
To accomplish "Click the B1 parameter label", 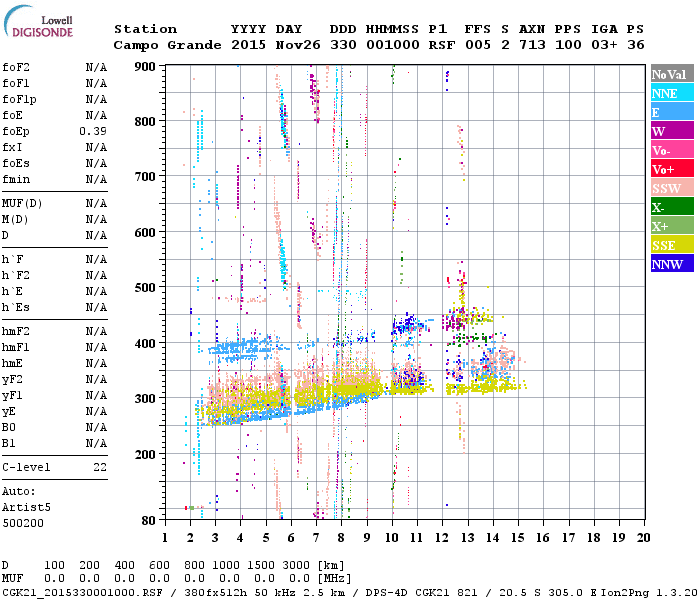I will 9,443.
